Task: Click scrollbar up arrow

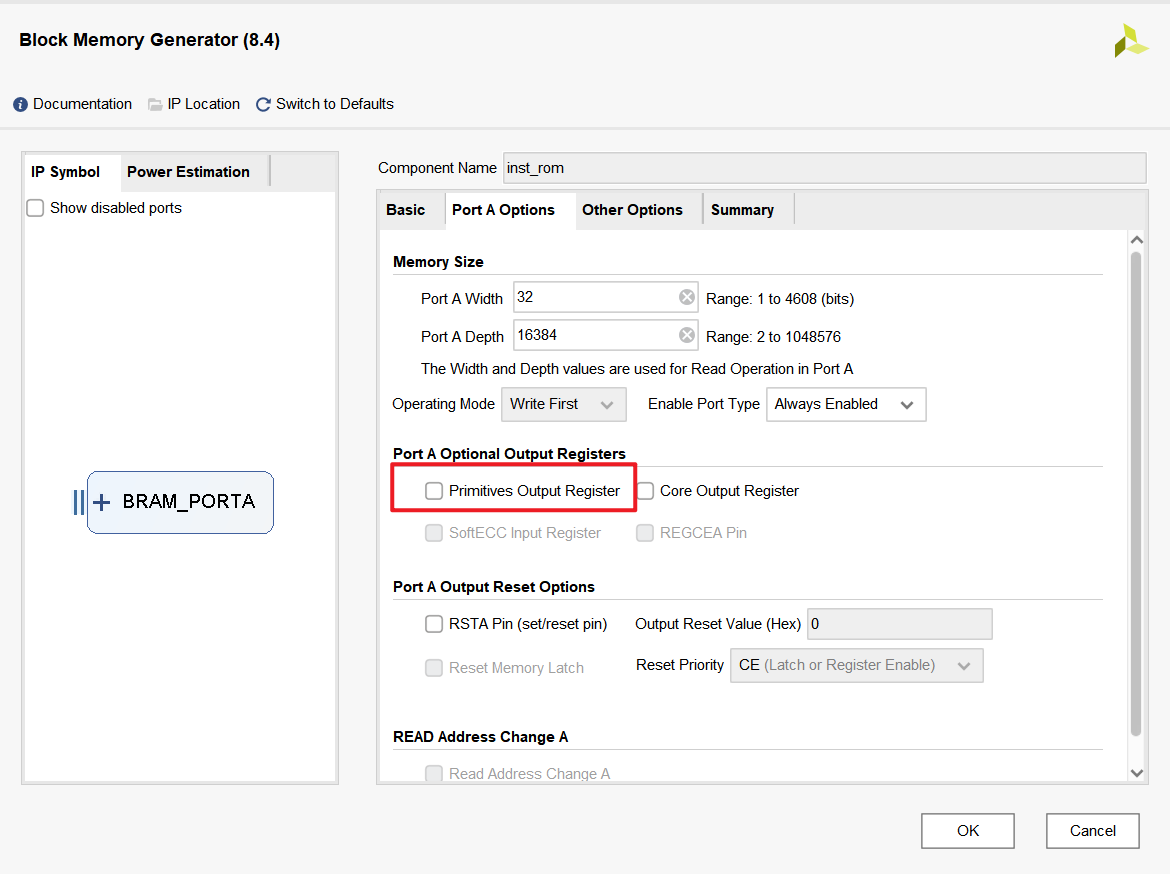Action: [1136, 240]
